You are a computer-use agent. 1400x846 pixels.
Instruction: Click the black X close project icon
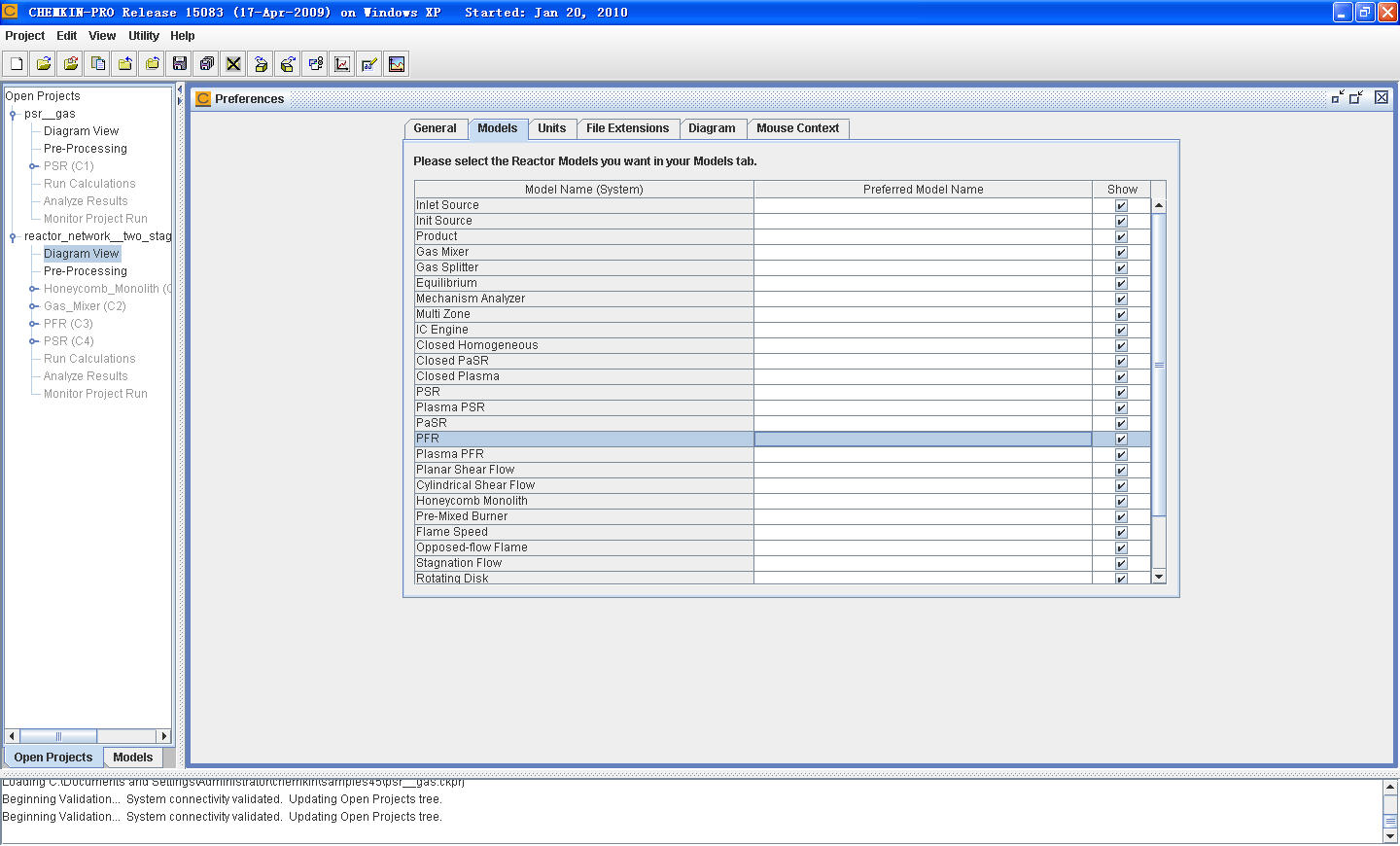[233, 64]
